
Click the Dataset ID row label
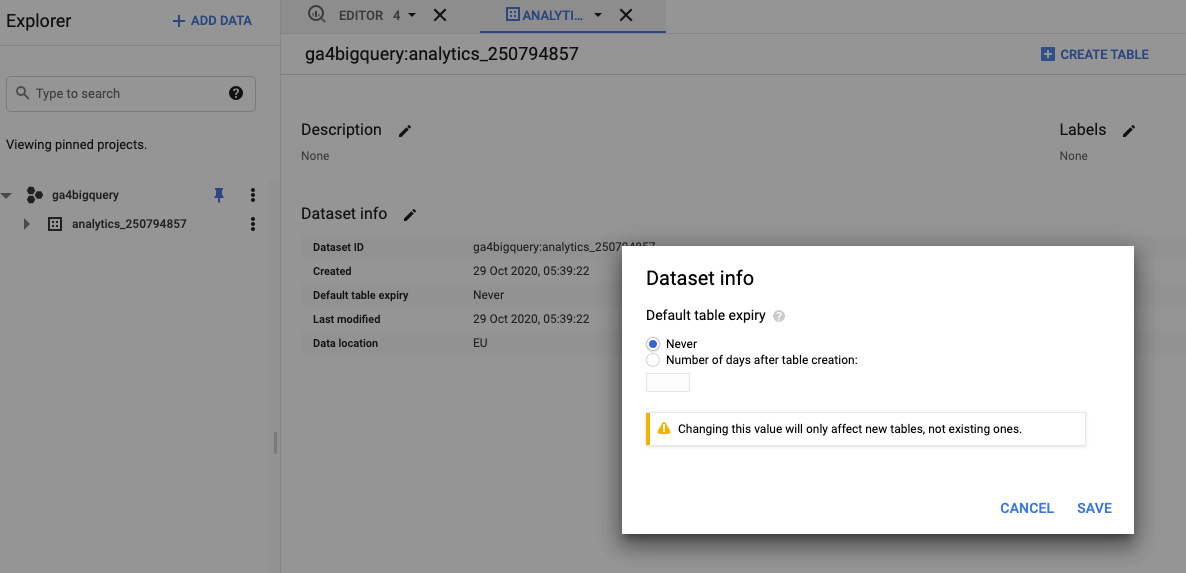(x=338, y=247)
